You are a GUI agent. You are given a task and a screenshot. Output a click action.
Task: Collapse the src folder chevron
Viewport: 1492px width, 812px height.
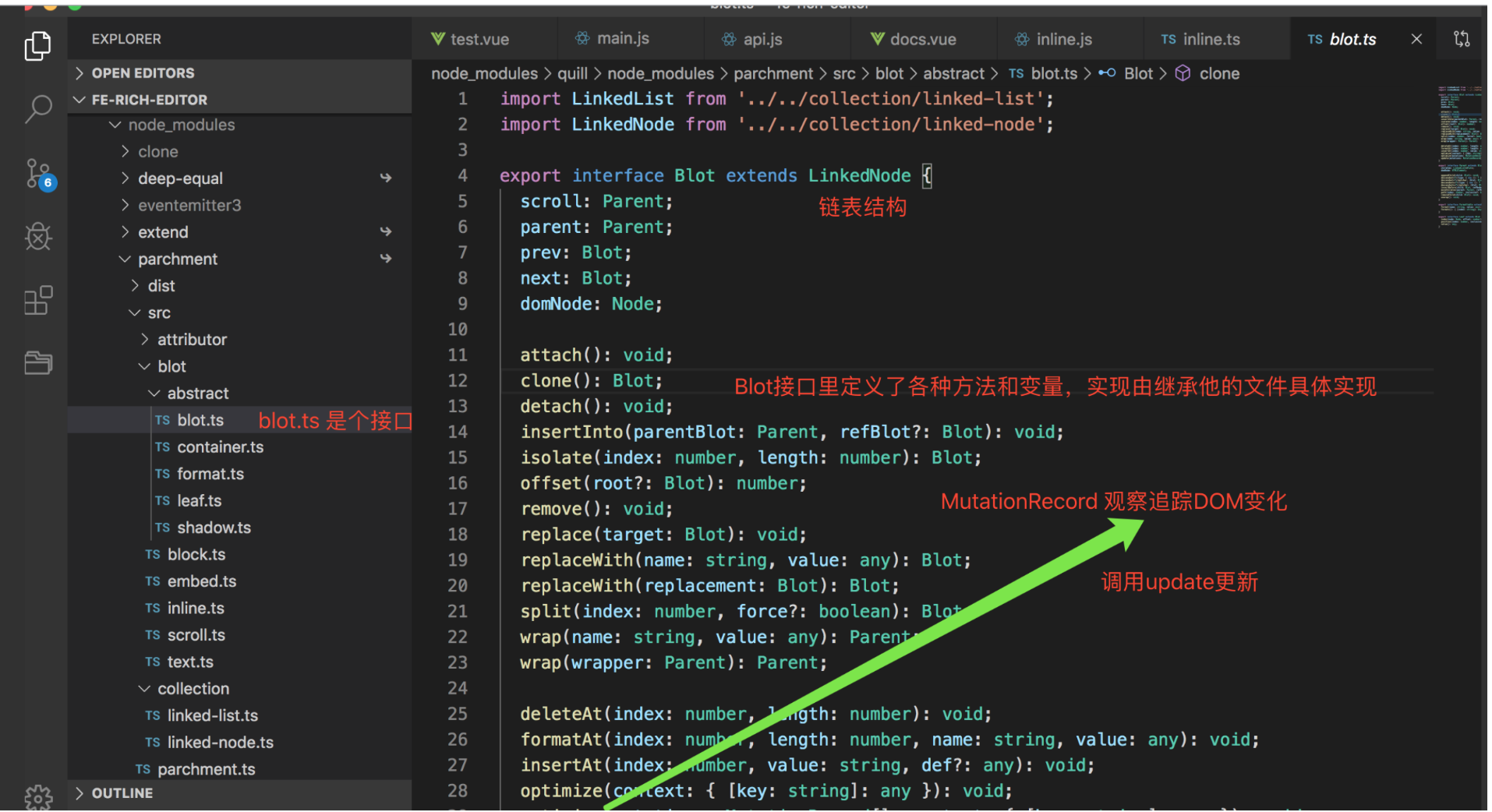coord(135,312)
